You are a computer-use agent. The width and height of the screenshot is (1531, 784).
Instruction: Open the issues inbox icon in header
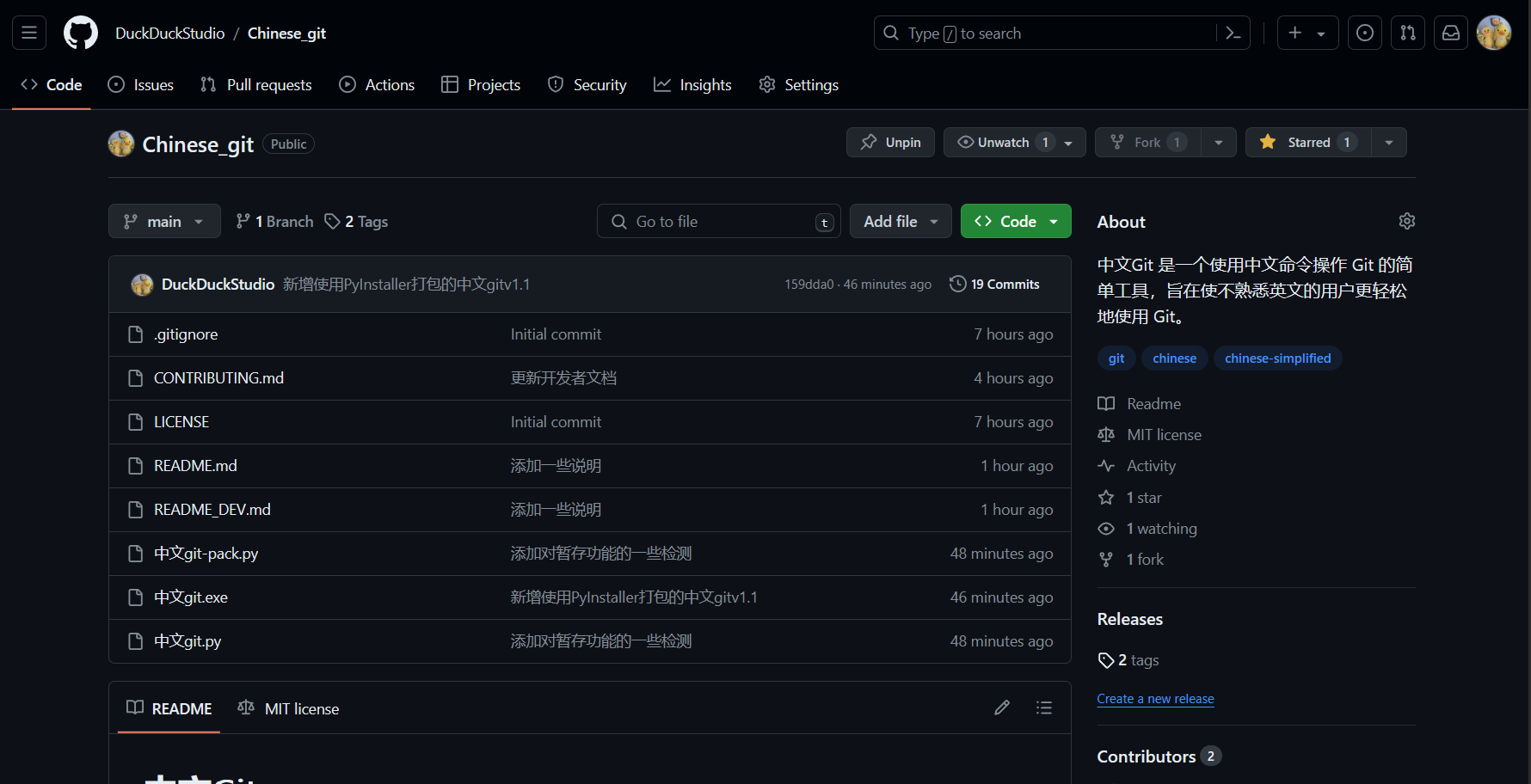click(x=1365, y=33)
